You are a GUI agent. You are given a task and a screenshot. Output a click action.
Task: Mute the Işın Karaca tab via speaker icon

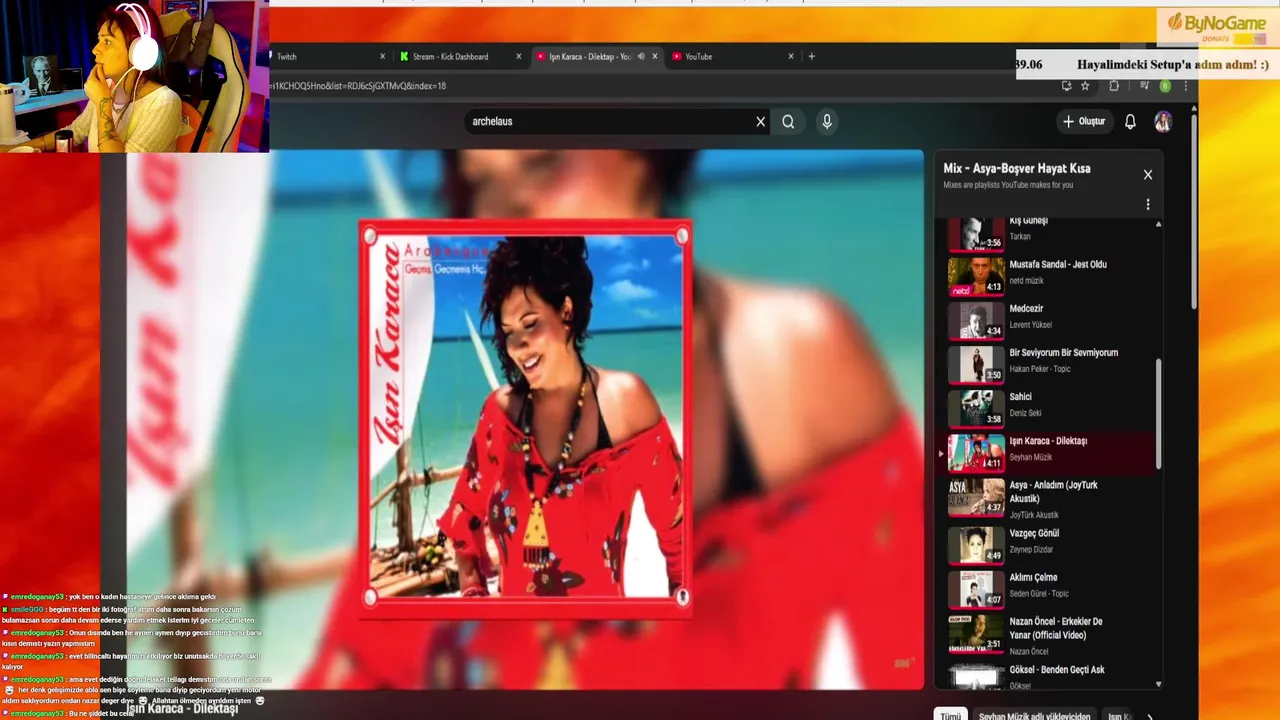[641, 56]
